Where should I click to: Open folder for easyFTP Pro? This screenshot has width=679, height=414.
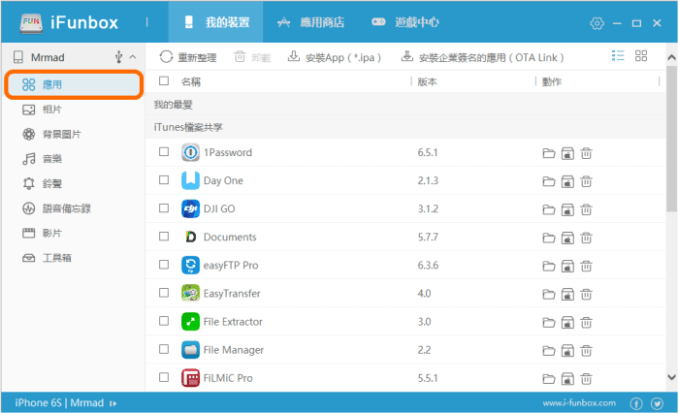[x=549, y=266]
